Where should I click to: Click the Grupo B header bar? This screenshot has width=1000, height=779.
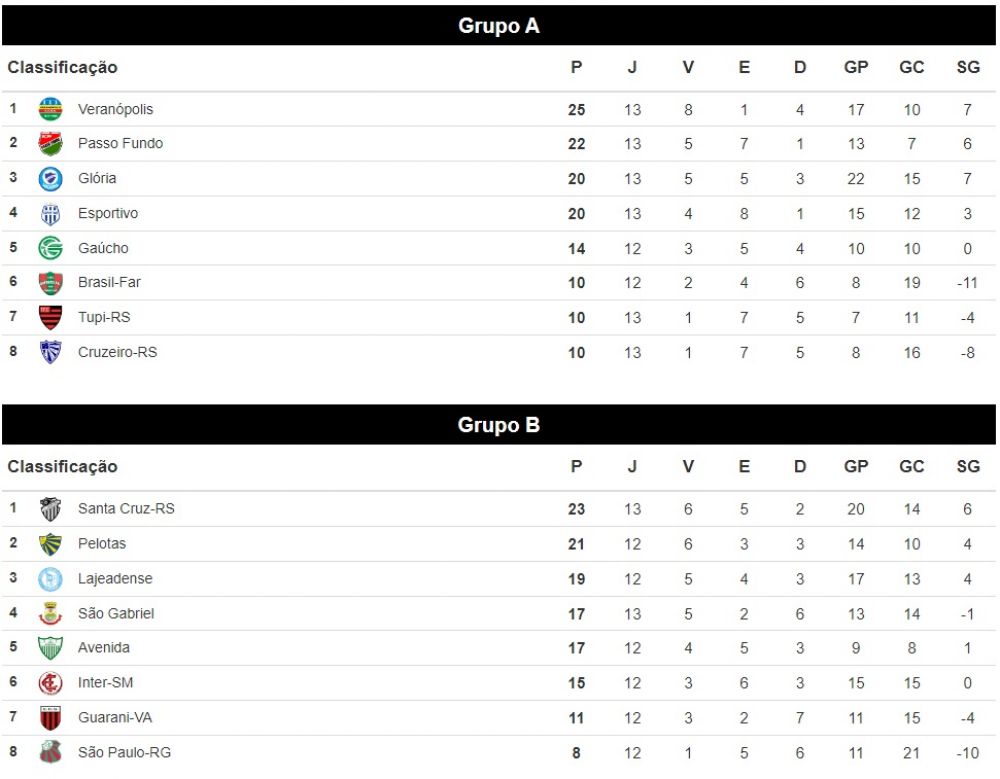[499, 425]
